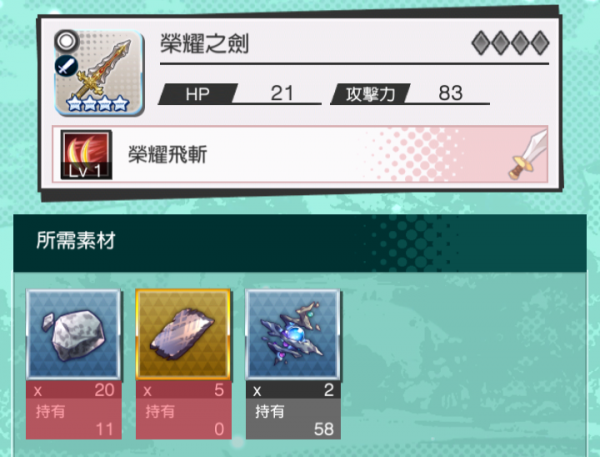Image resolution: width=600 pixels, height=457 pixels.
Task: Select the HP stat label
Action: (x=197, y=94)
